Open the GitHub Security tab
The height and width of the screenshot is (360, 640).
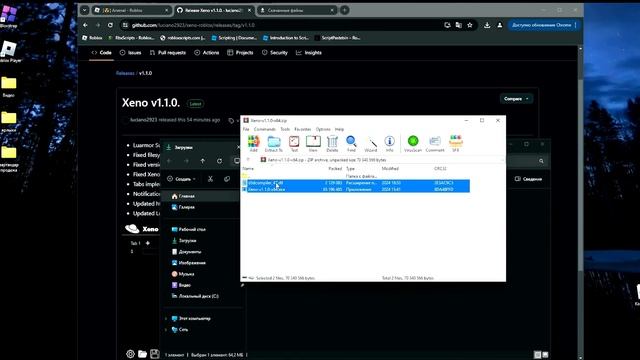[x=274, y=53]
